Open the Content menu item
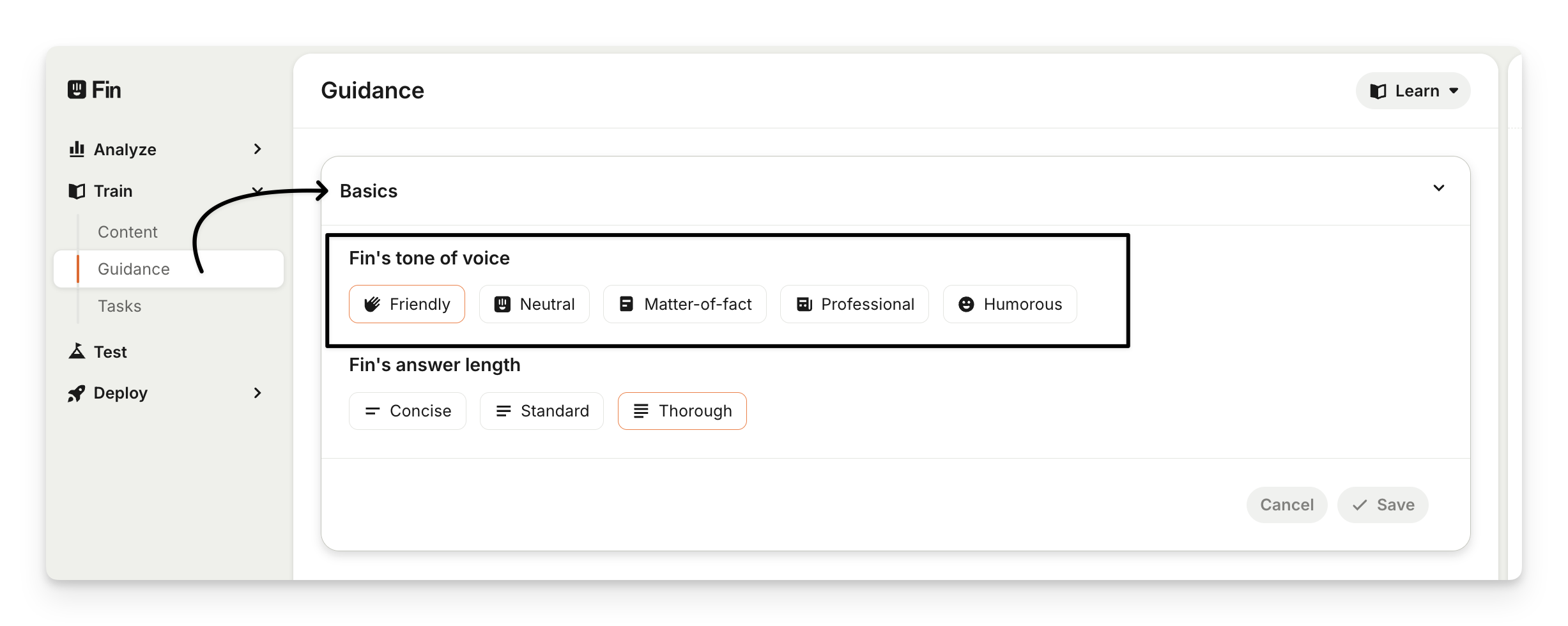Image resolution: width=1568 pixels, height=626 pixels. [128, 232]
